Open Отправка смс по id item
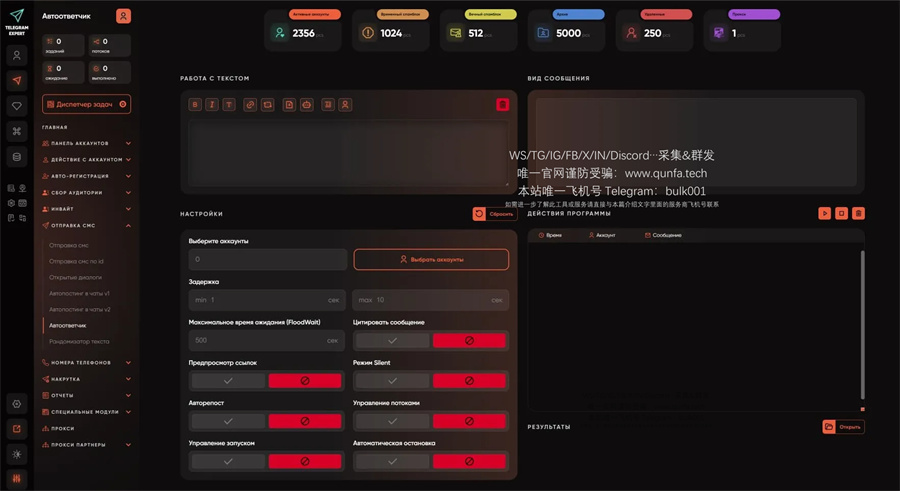The image size is (900, 491). [x=76, y=261]
